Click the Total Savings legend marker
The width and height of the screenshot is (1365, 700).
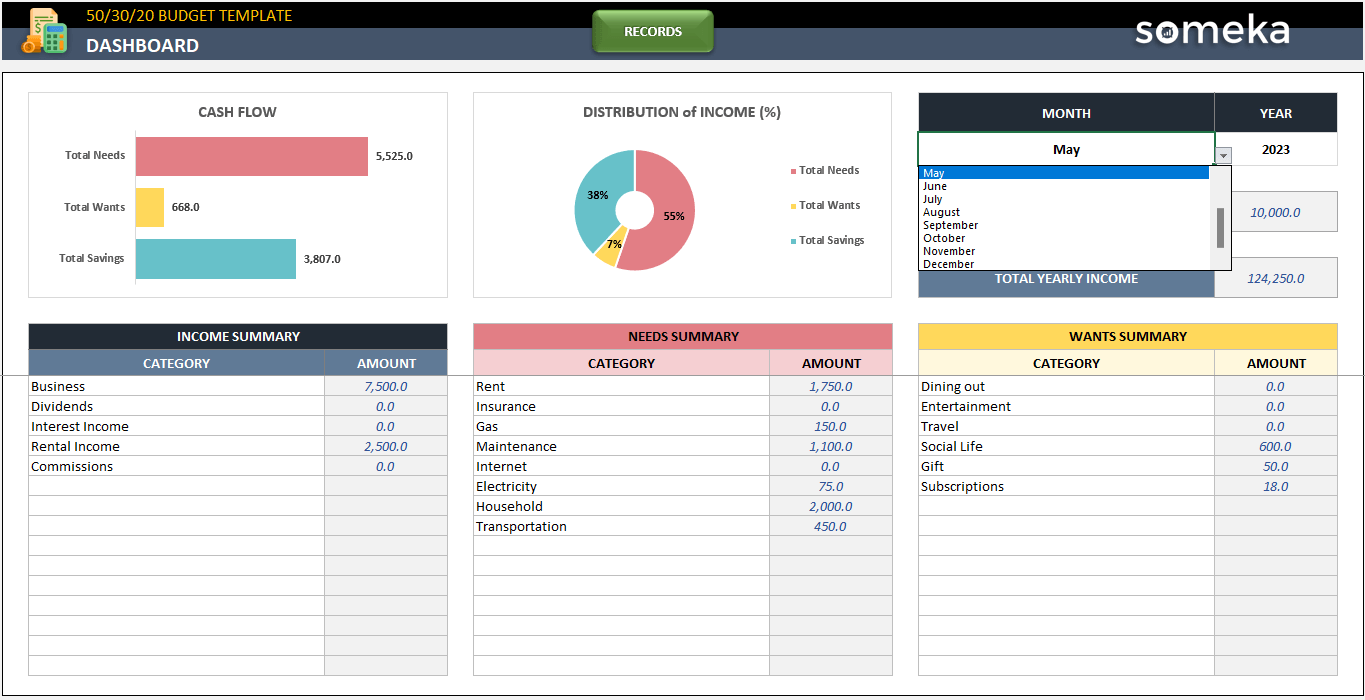[793, 241]
